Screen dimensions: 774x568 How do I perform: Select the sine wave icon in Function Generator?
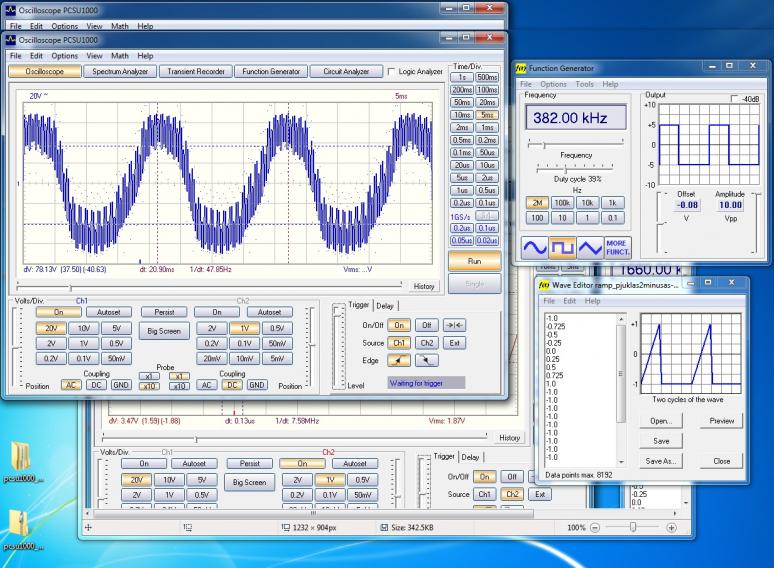[x=535, y=247]
